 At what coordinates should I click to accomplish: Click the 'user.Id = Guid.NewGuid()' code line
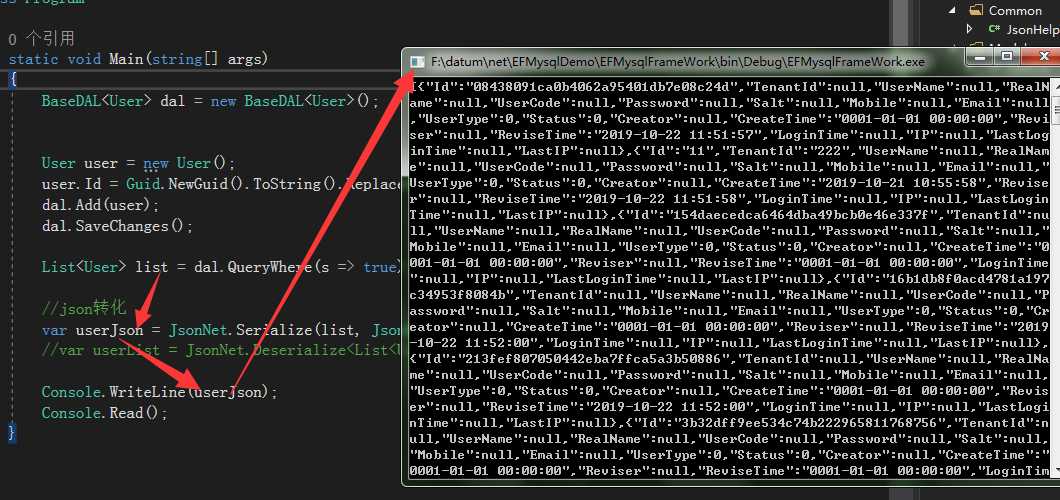(x=222, y=184)
